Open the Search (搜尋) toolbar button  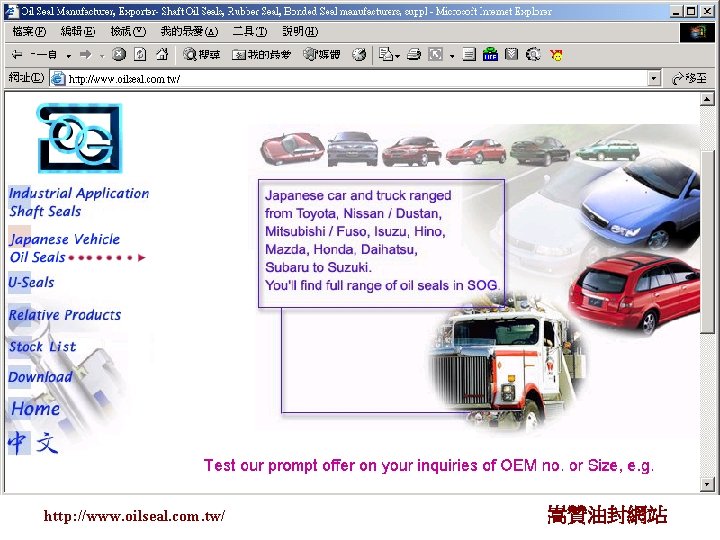[201, 55]
